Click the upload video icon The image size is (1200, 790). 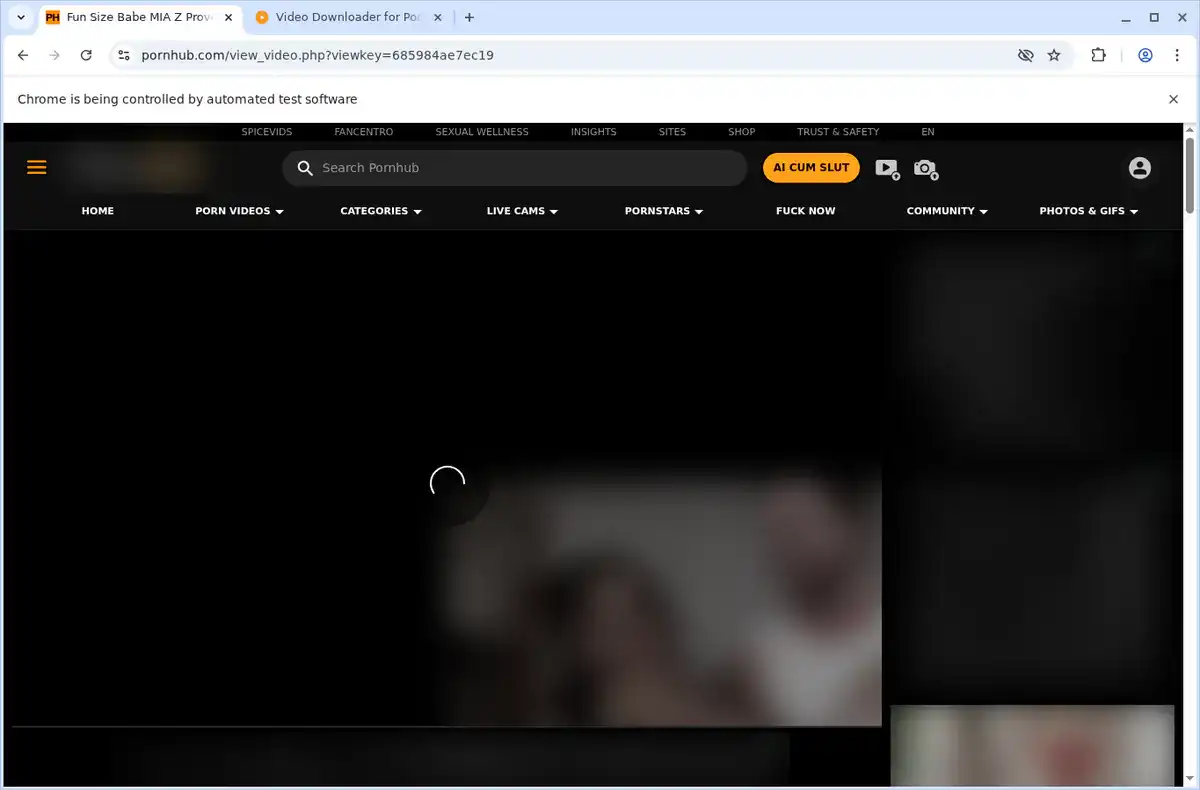887,168
